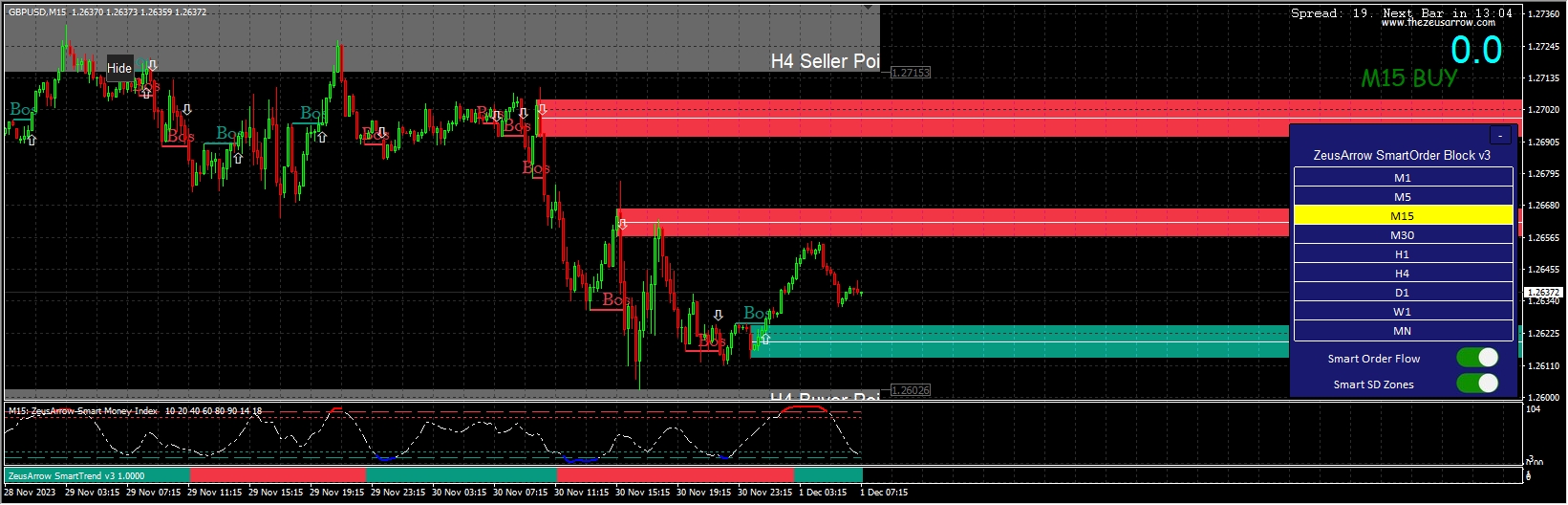Click the GBPUSD,M15 chart header text
Viewport: 1568px width, 505px height.
(107, 12)
